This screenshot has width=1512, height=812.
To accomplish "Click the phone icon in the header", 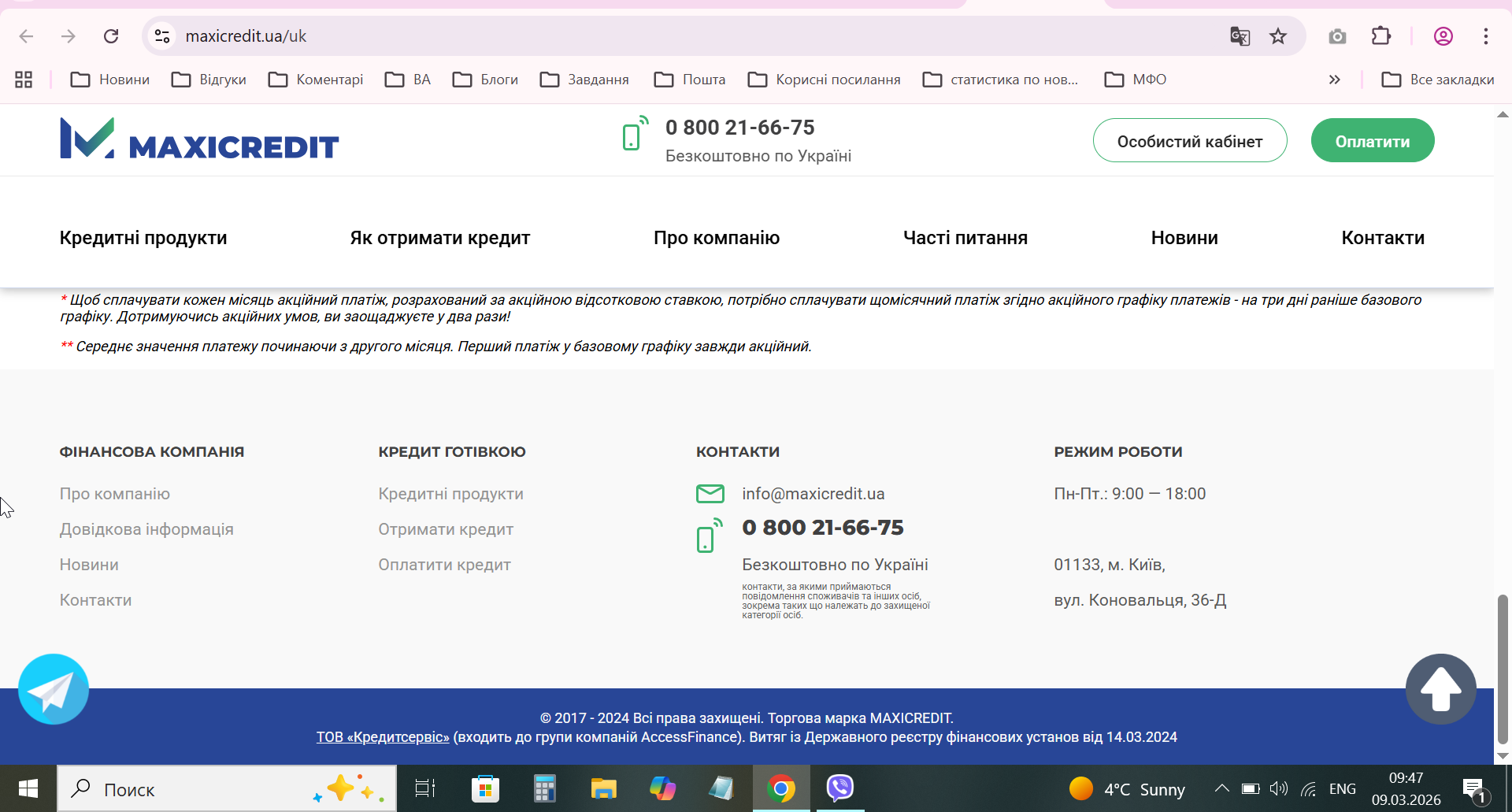I will [x=635, y=133].
